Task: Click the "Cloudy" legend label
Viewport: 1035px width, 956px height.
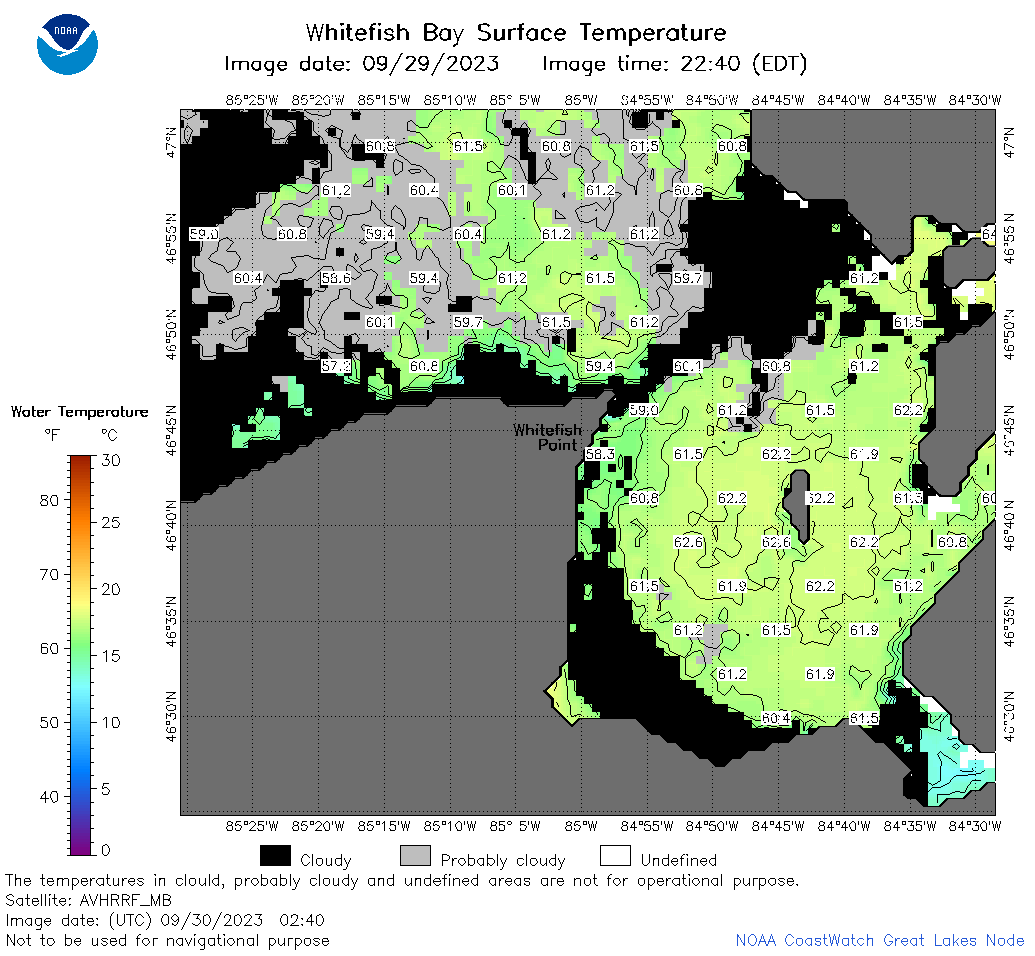Action: (325, 860)
